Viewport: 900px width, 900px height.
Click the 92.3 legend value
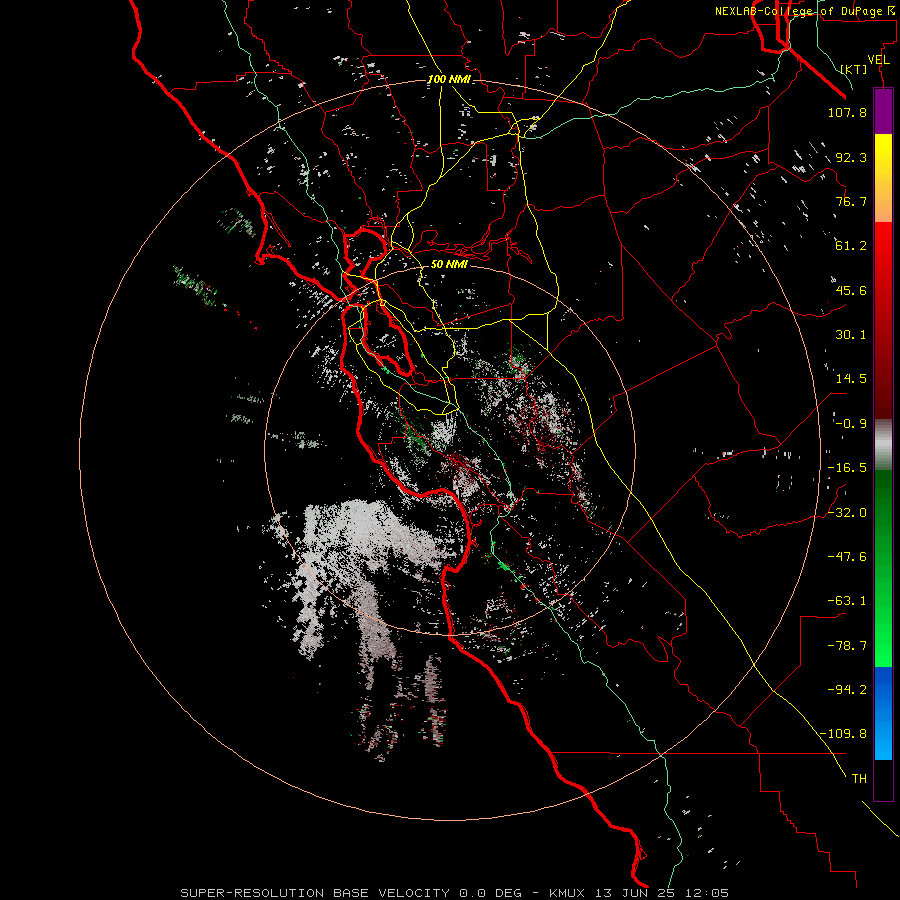click(x=851, y=157)
